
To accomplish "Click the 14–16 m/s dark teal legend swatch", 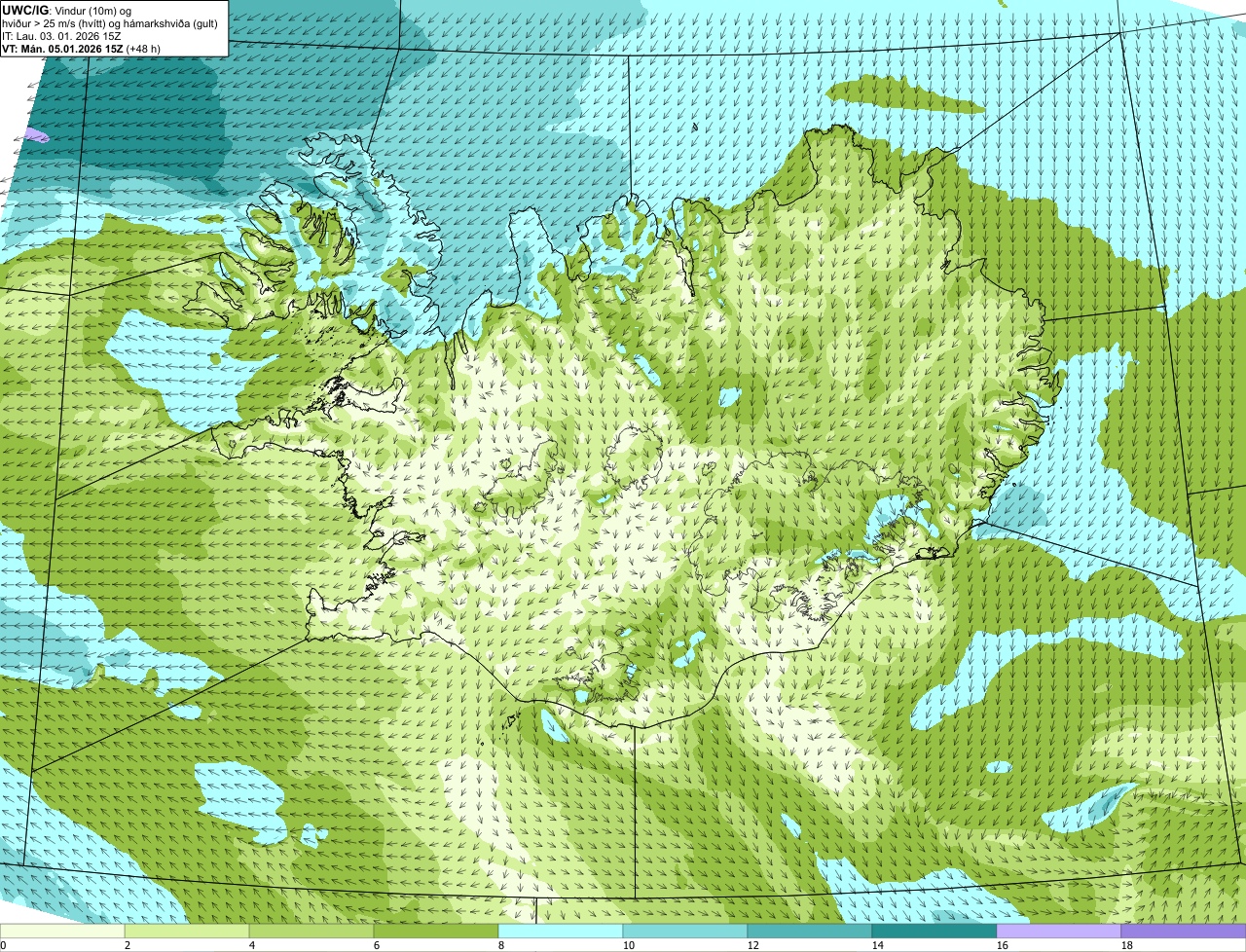I will [934, 931].
